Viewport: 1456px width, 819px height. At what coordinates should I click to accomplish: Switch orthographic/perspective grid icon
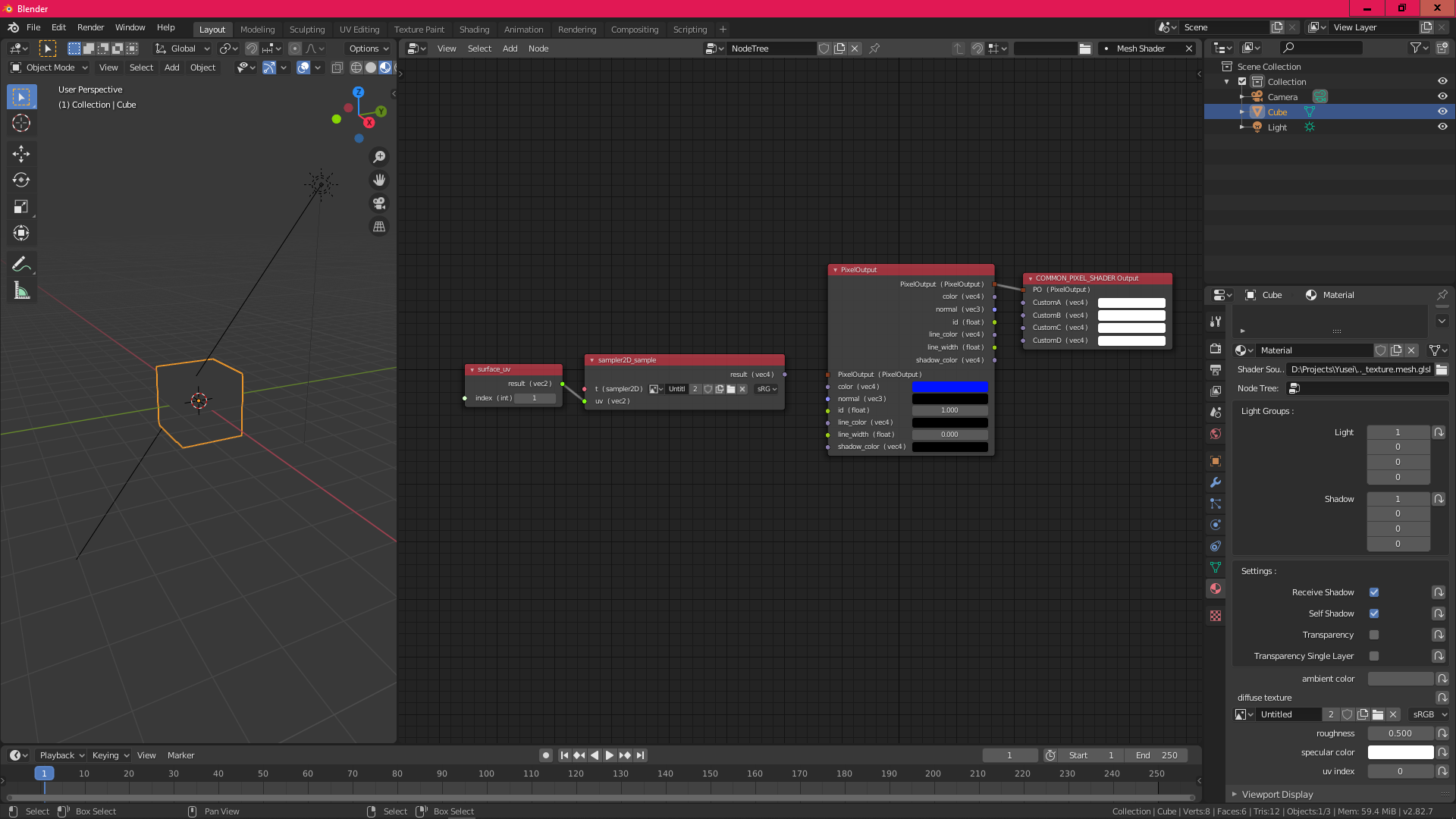379,227
